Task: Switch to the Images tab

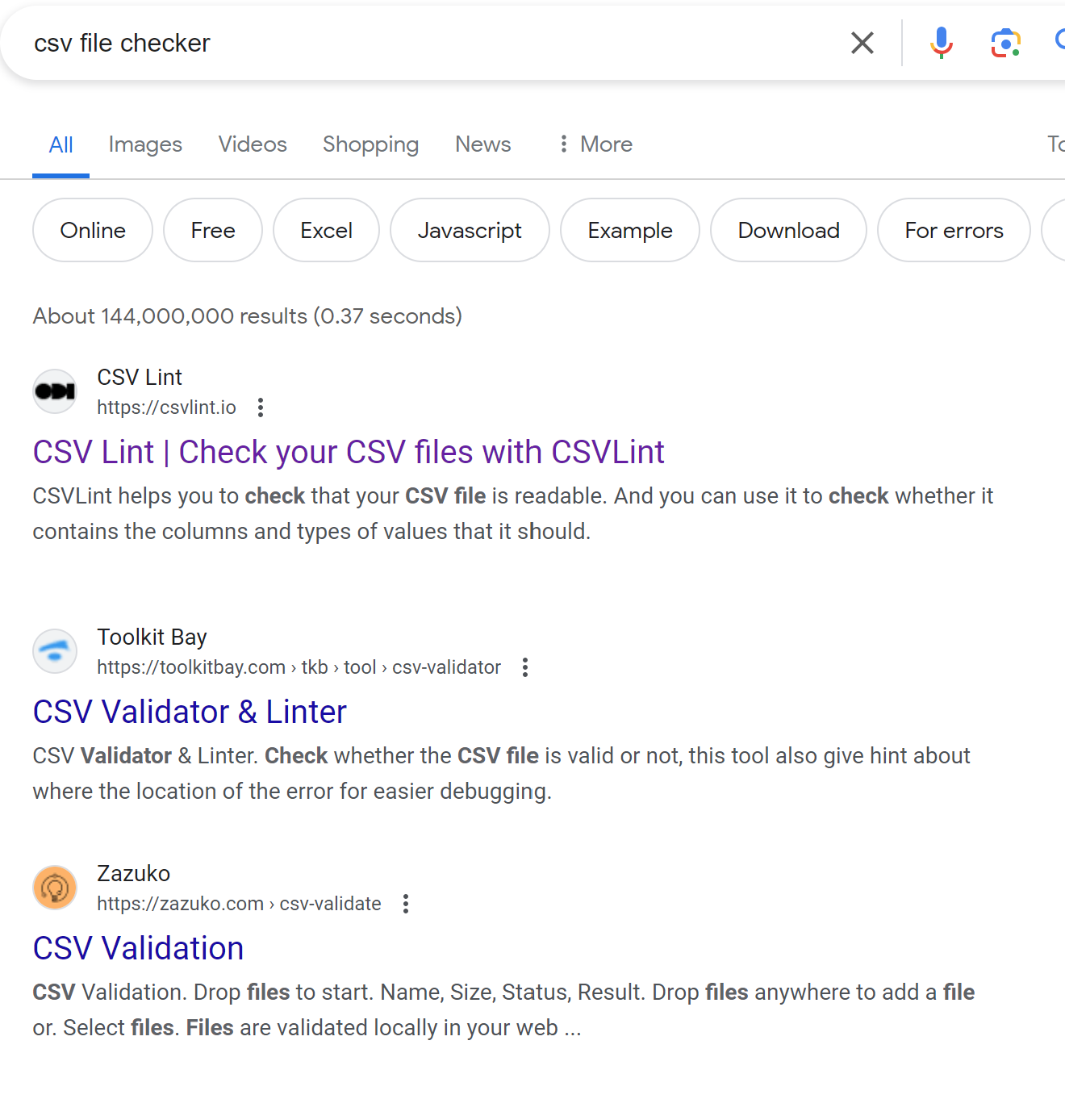Action: pos(145,144)
